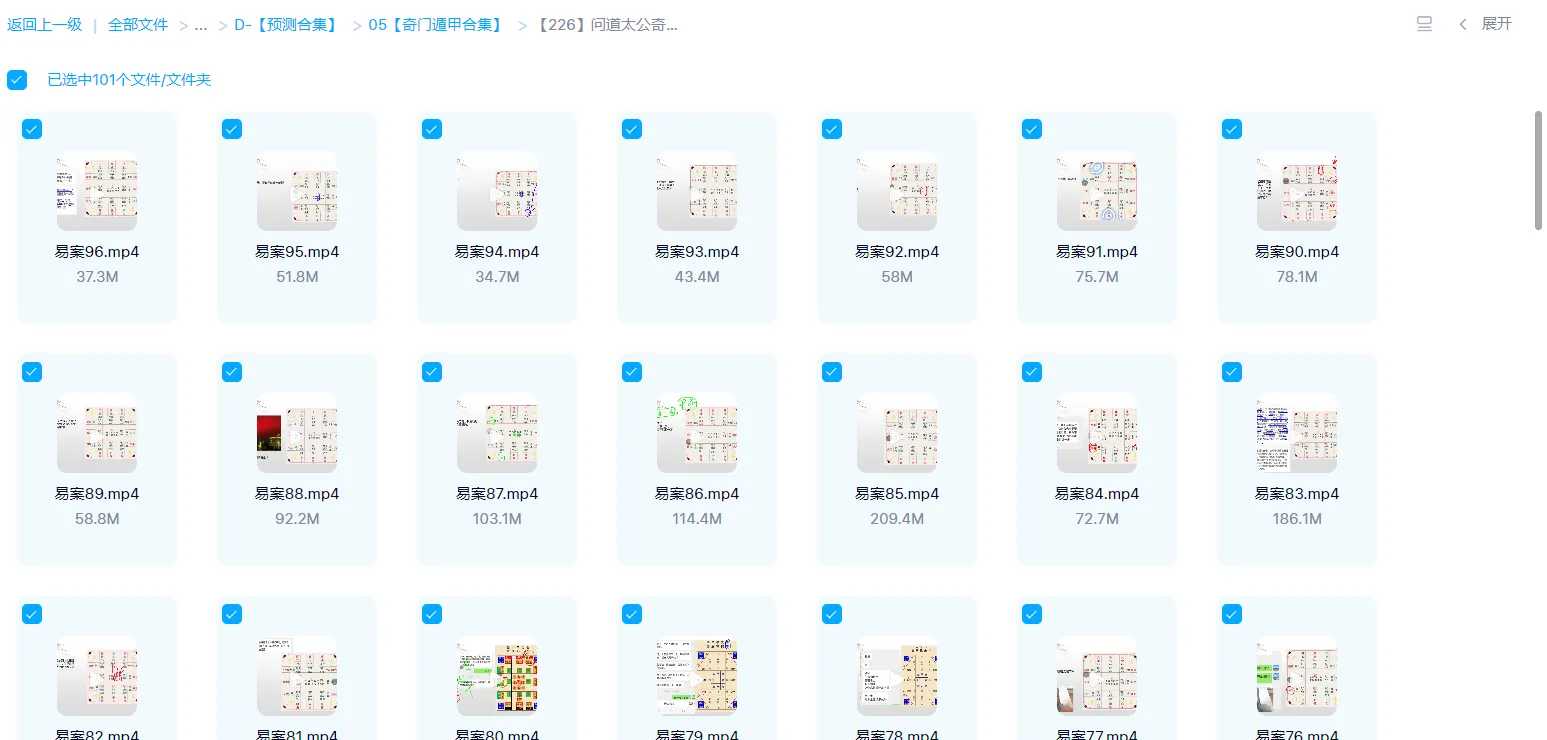Uncheck 易案92.mp4 checkbox
Screen dimensions: 1547x740
pyautogui.click(x=832, y=129)
